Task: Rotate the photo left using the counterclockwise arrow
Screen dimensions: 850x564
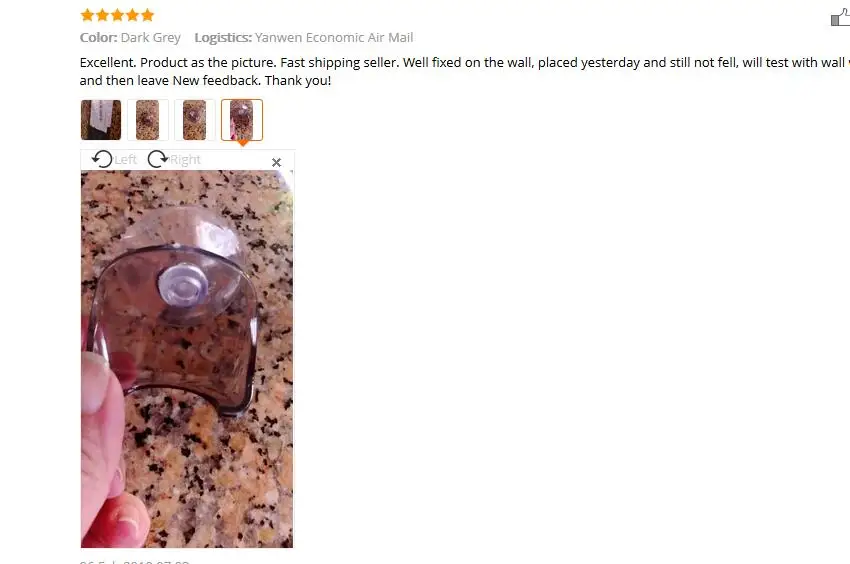Action: click(102, 159)
